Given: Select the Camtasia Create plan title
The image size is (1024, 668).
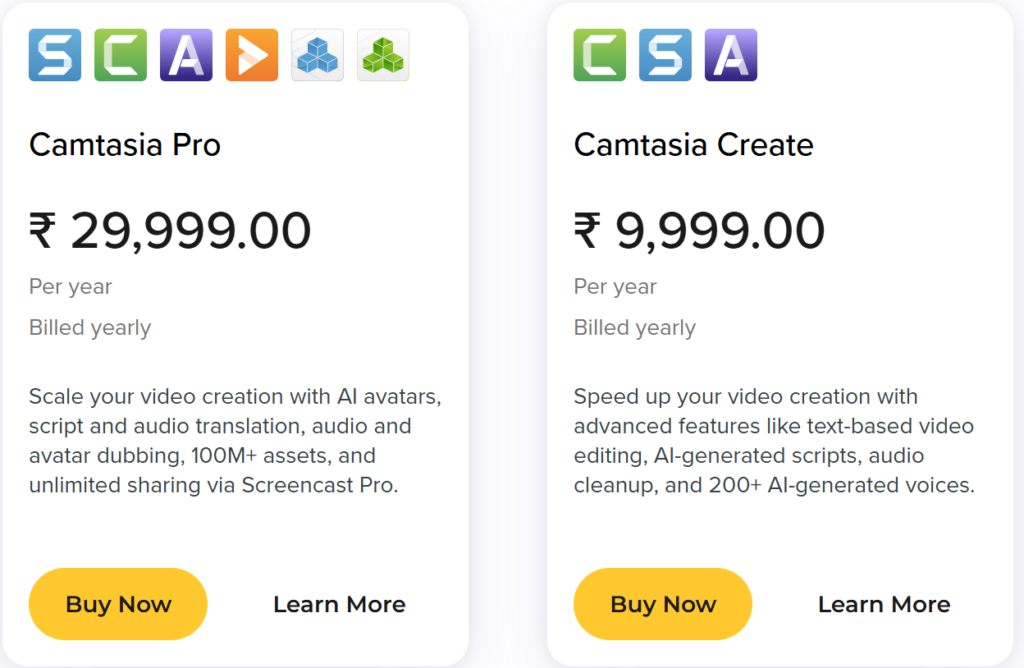Looking at the screenshot, I should coord(693,145).
